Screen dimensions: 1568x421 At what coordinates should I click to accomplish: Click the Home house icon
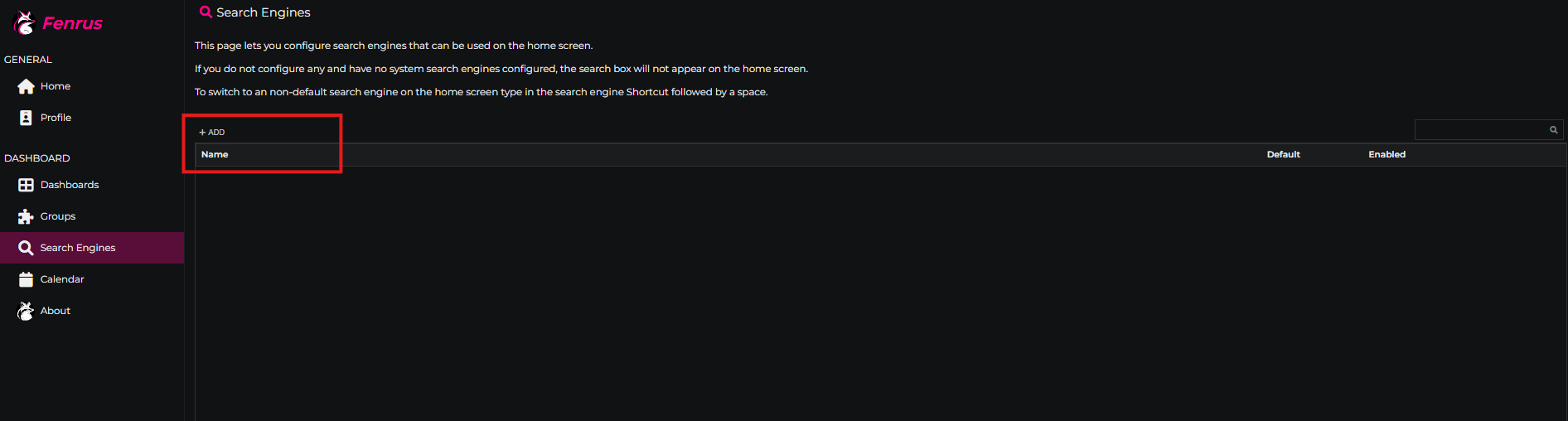click(26, 86)
